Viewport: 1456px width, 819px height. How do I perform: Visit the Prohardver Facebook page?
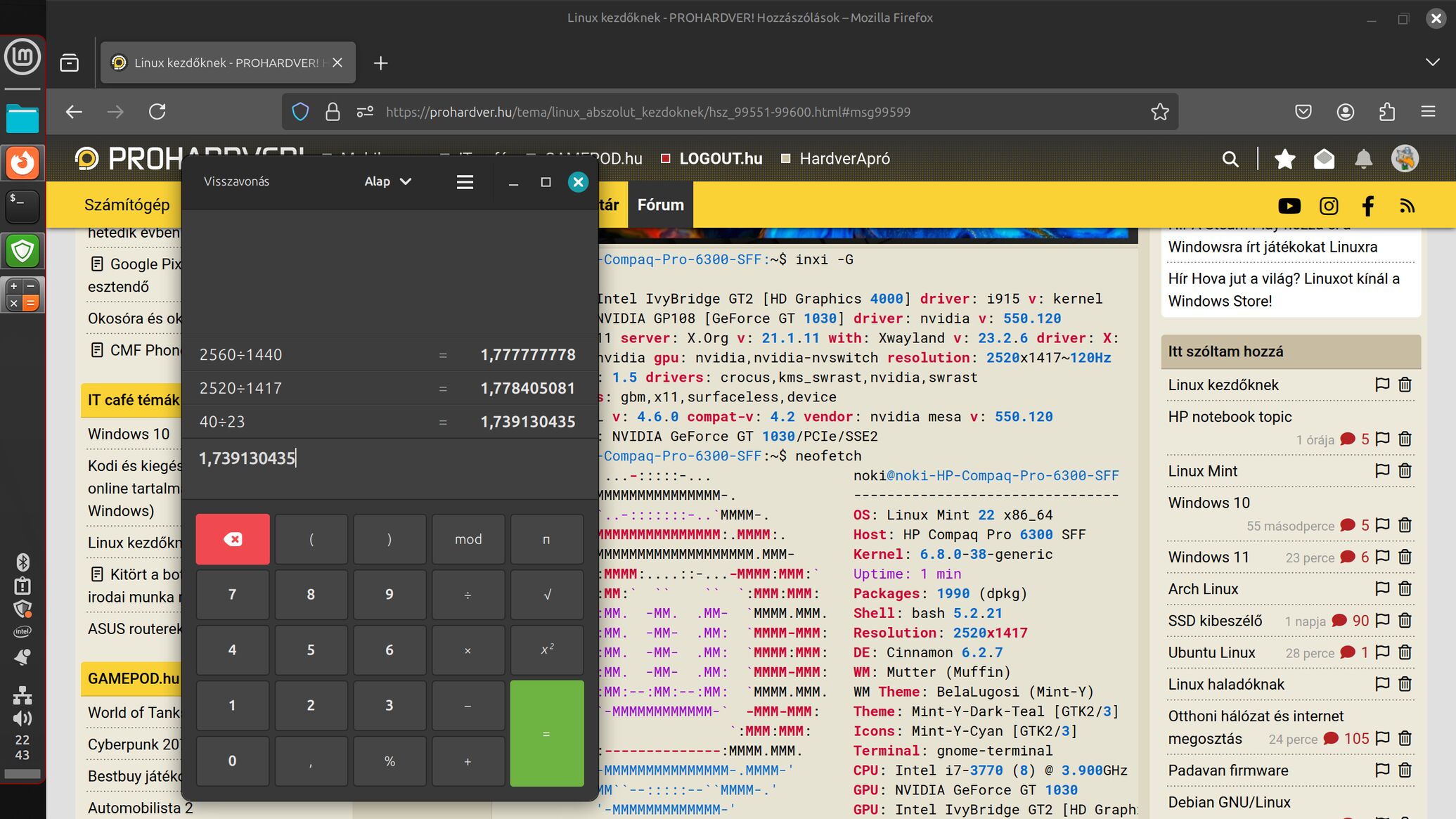coord(1367,206)
